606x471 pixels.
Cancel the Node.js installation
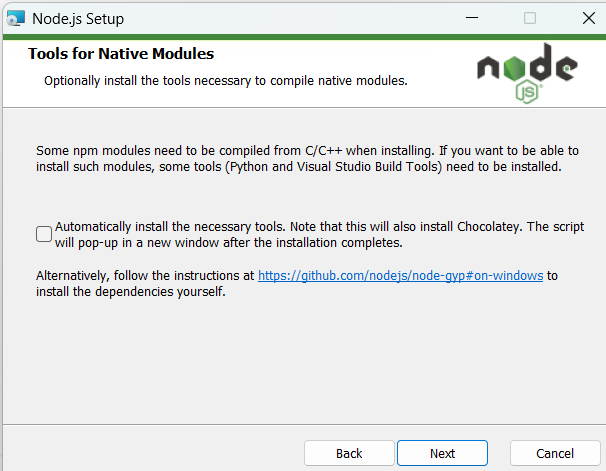[555, 453]
